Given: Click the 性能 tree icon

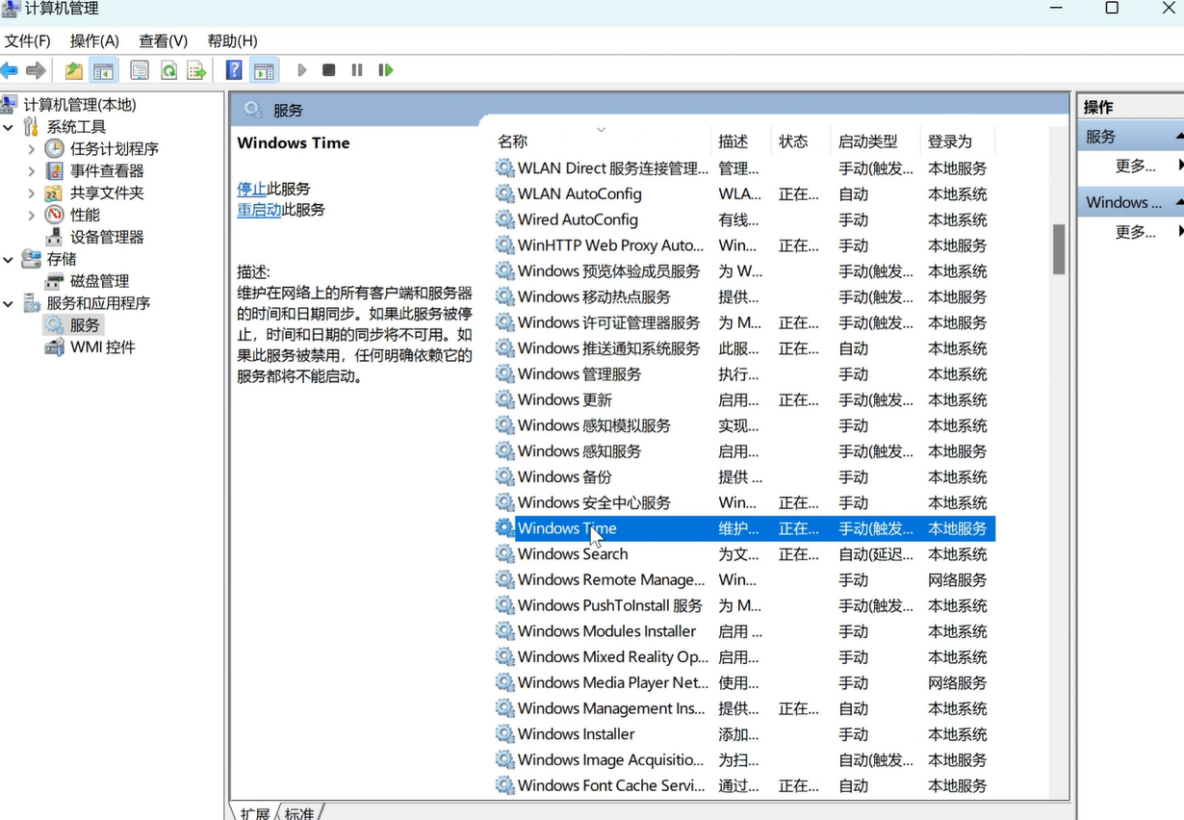Looking at the screenshot, I should click(x=54, y=214).
